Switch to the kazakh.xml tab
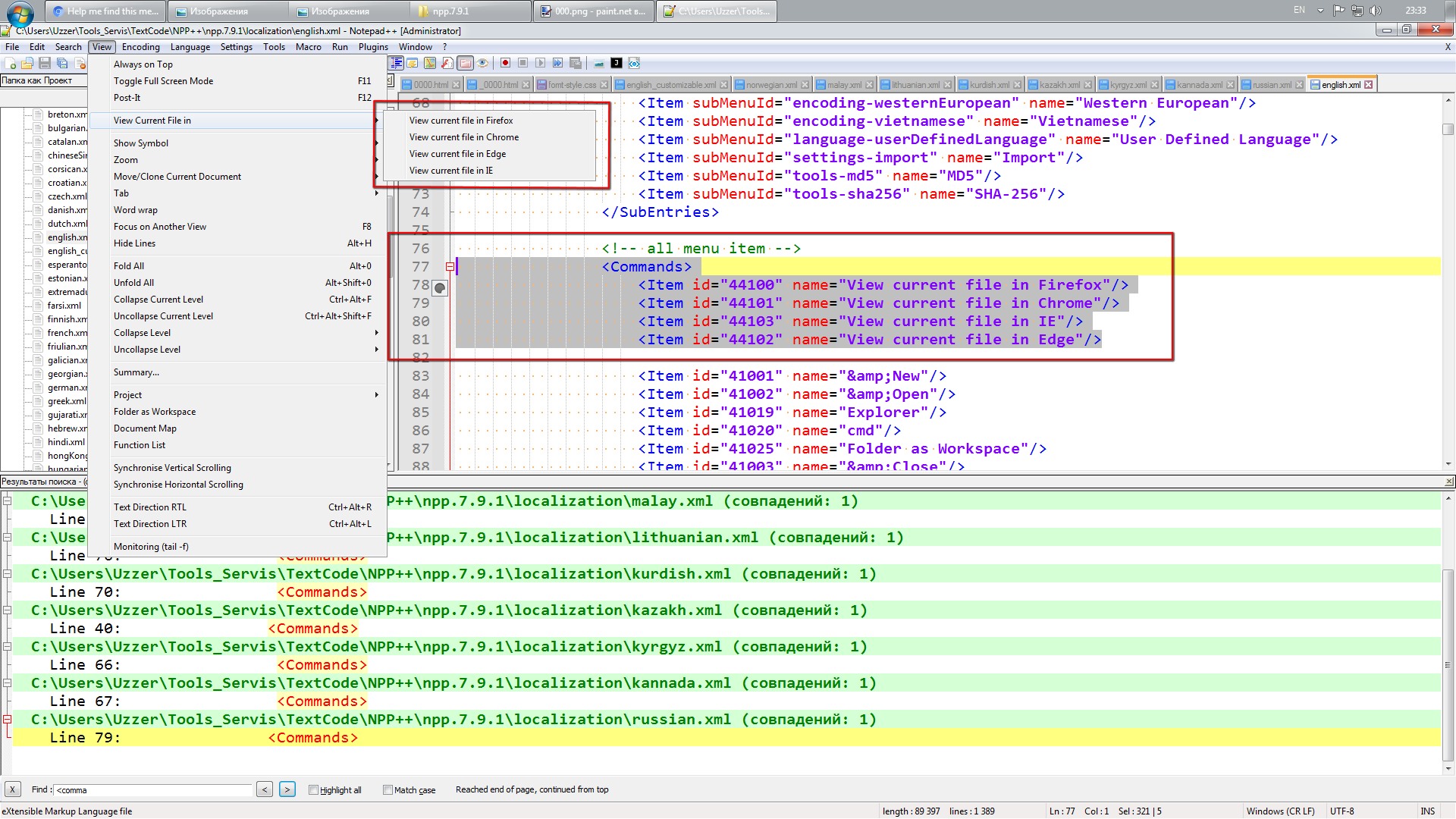The height and width of the screenshot is (819, 1456). click(1060, 85)
